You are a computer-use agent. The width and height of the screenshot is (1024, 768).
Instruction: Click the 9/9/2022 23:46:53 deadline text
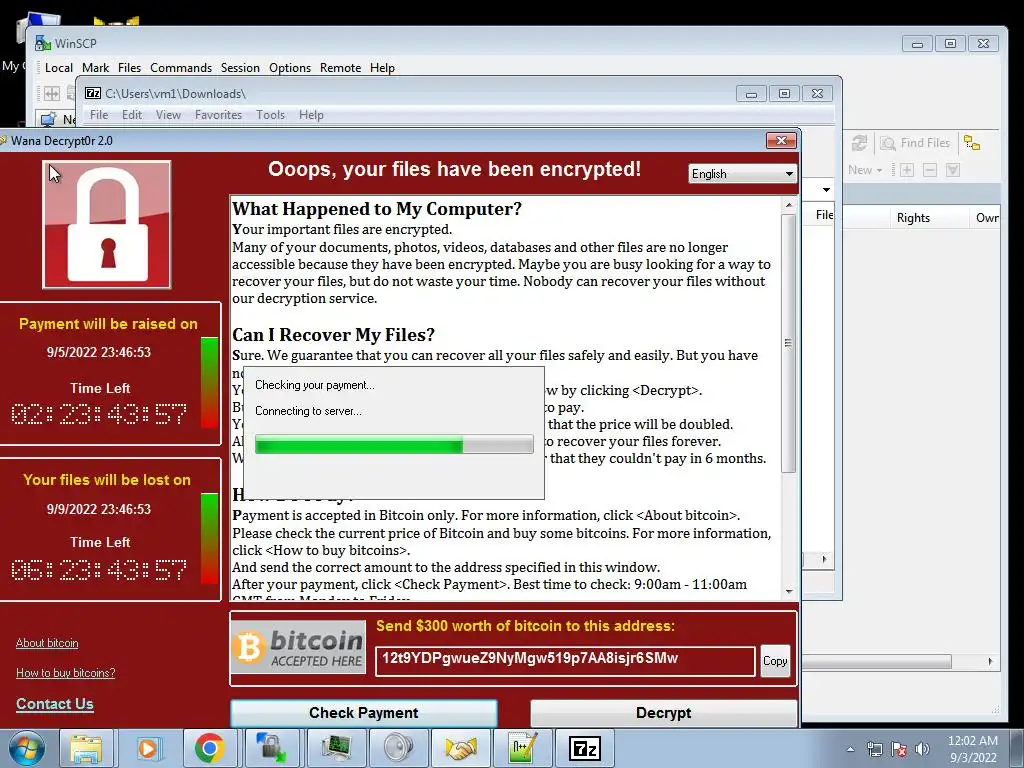[99, 509]
